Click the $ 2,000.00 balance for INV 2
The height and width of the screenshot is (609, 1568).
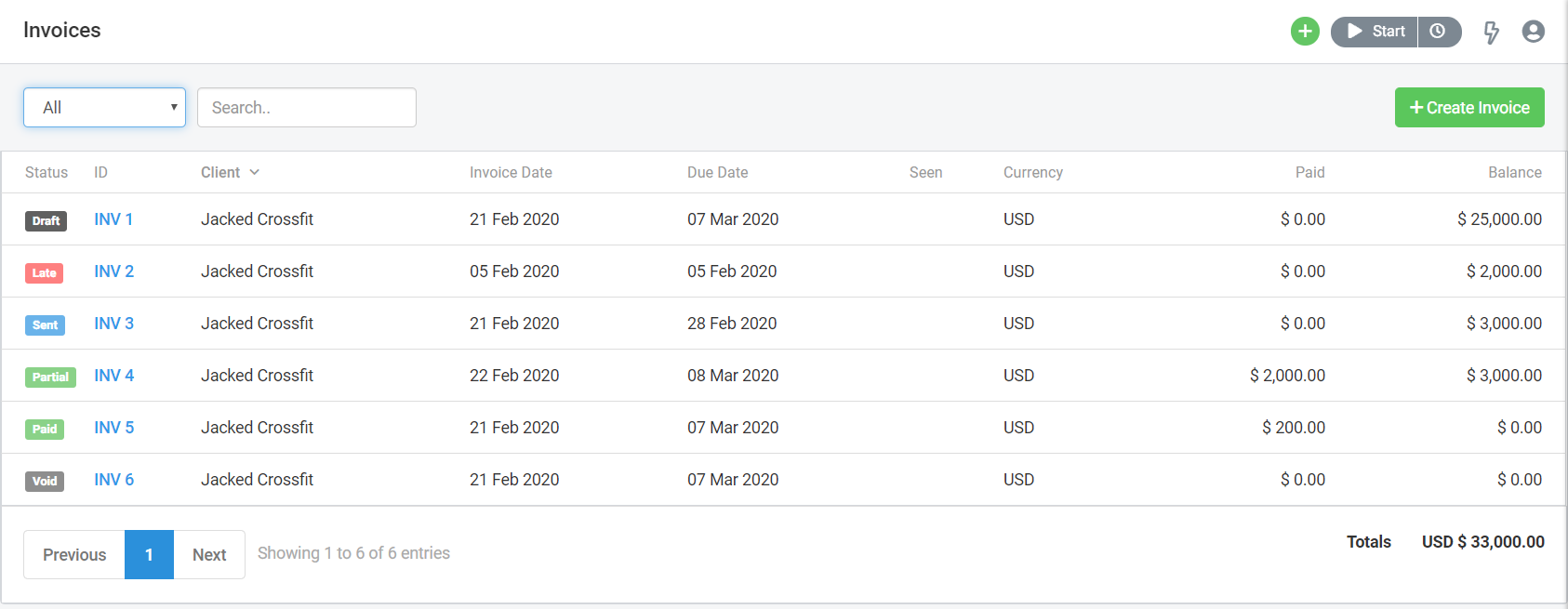[1504, 271]
